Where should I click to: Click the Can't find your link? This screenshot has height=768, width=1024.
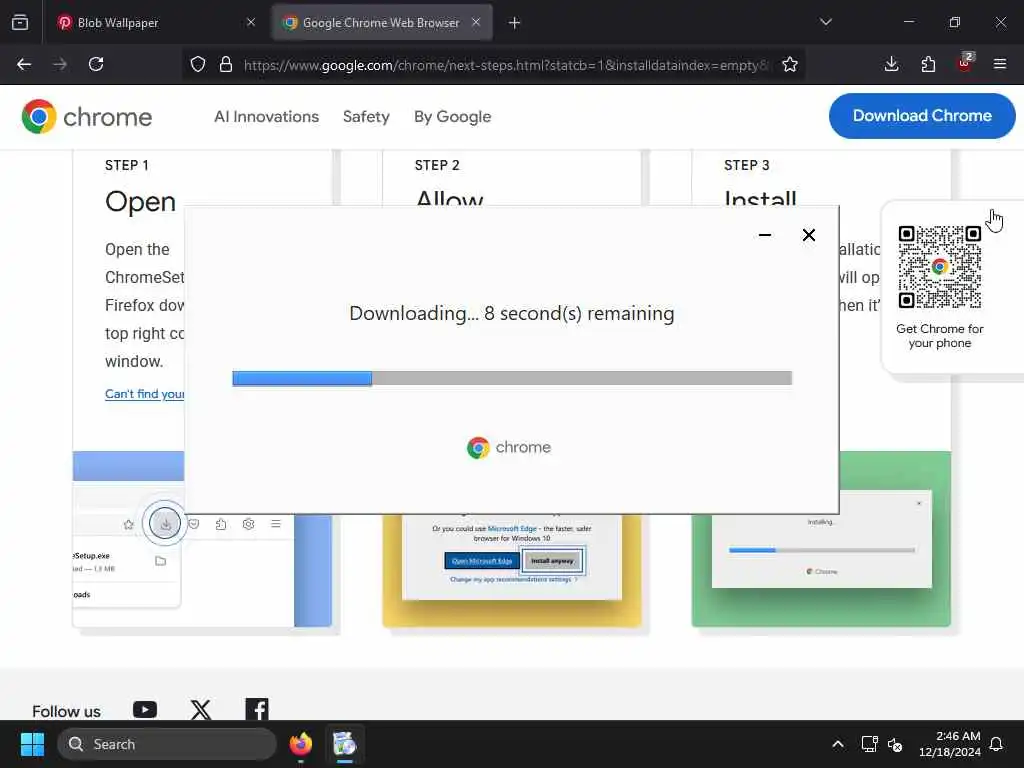coord(144,394)
